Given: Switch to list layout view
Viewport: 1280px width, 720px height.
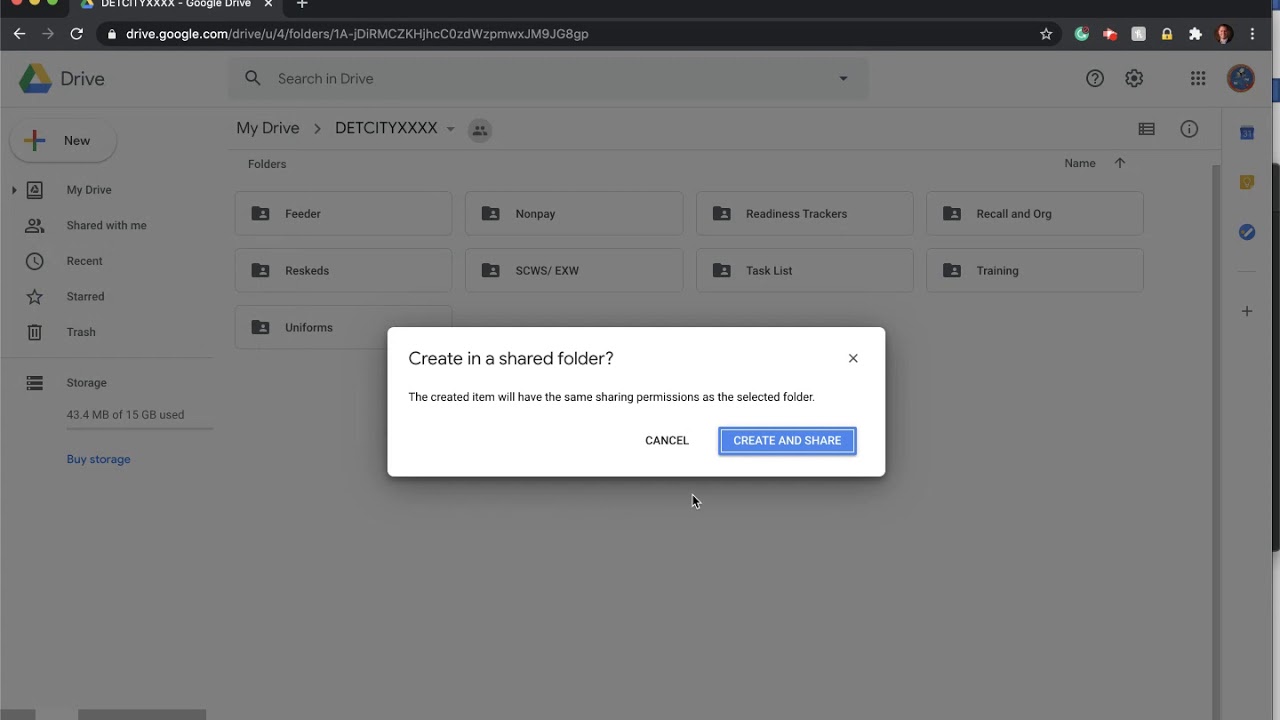Looking at the screenshot, I should click(1147, 129).
